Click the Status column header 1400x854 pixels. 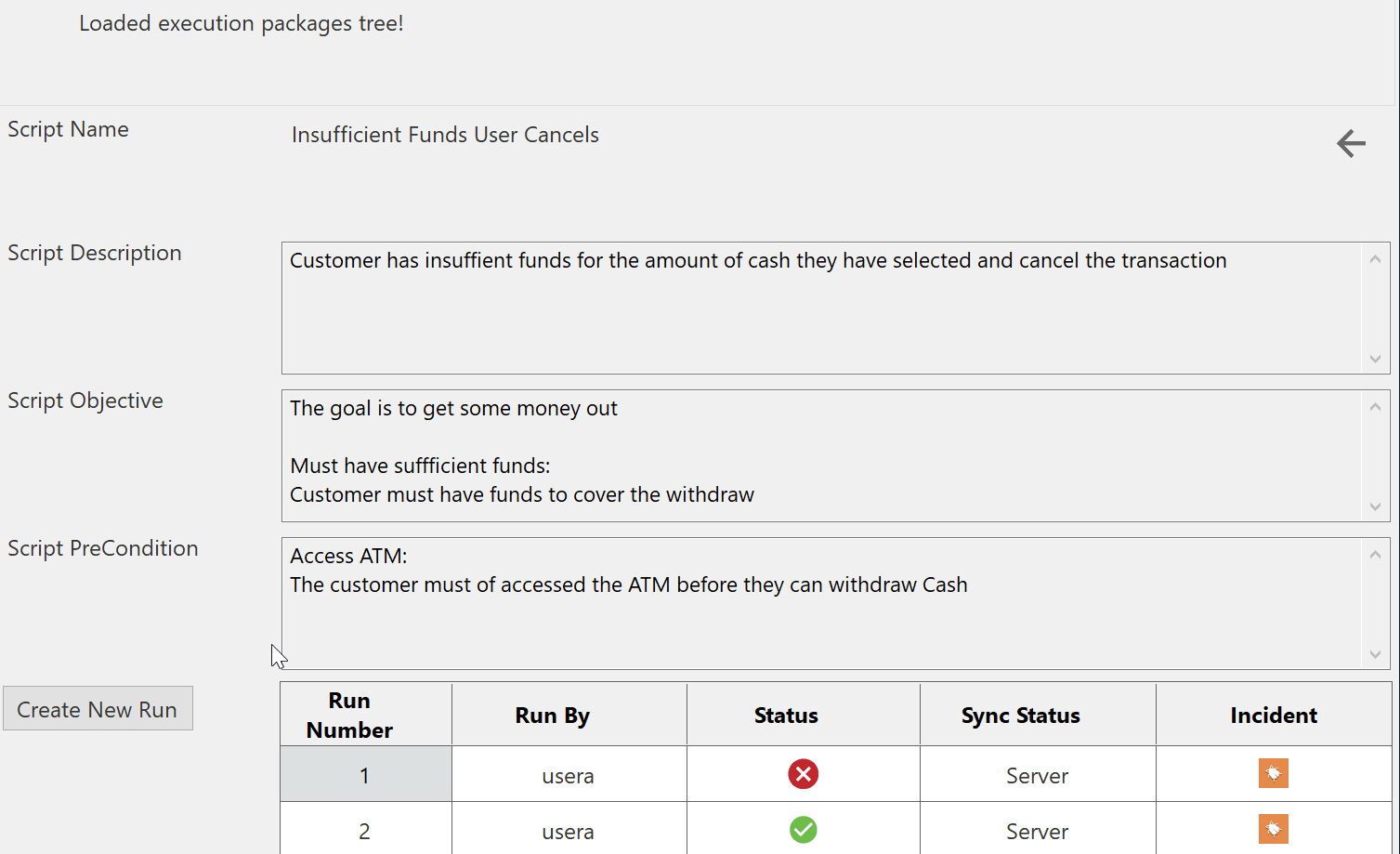point(786,716)
